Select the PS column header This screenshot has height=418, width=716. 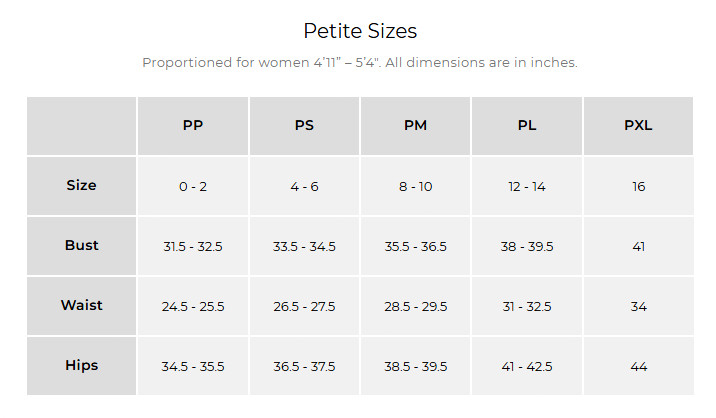pyautogui.click(x=304, y=126)
